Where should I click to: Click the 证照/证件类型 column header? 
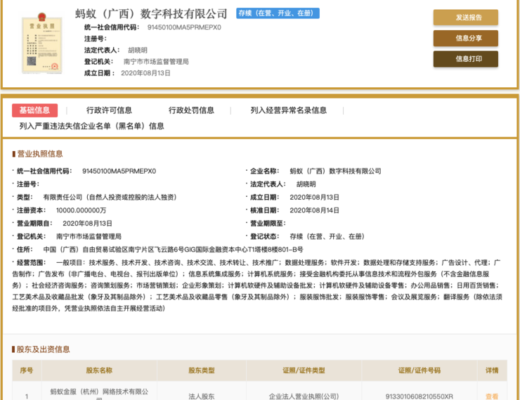tap(304, 370)
